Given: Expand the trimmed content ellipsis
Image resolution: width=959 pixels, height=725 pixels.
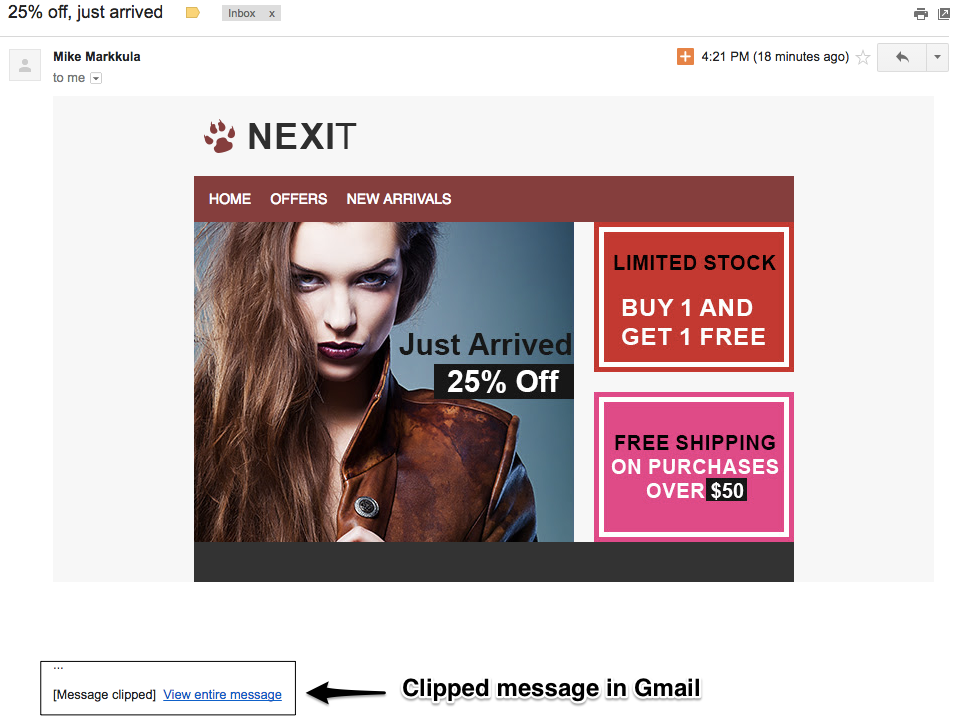Looking at the screenshot, I should (58, 667).
